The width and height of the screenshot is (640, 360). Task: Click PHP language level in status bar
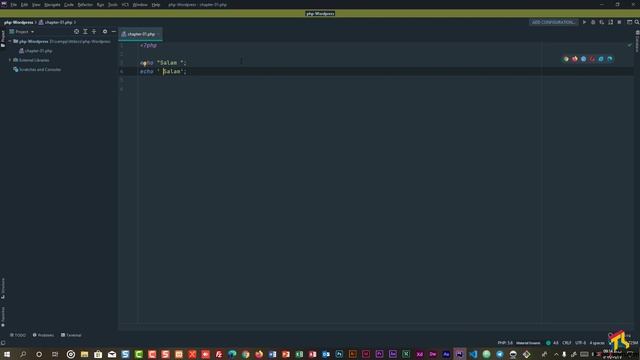pyautogui.click(x=505, y=343)
